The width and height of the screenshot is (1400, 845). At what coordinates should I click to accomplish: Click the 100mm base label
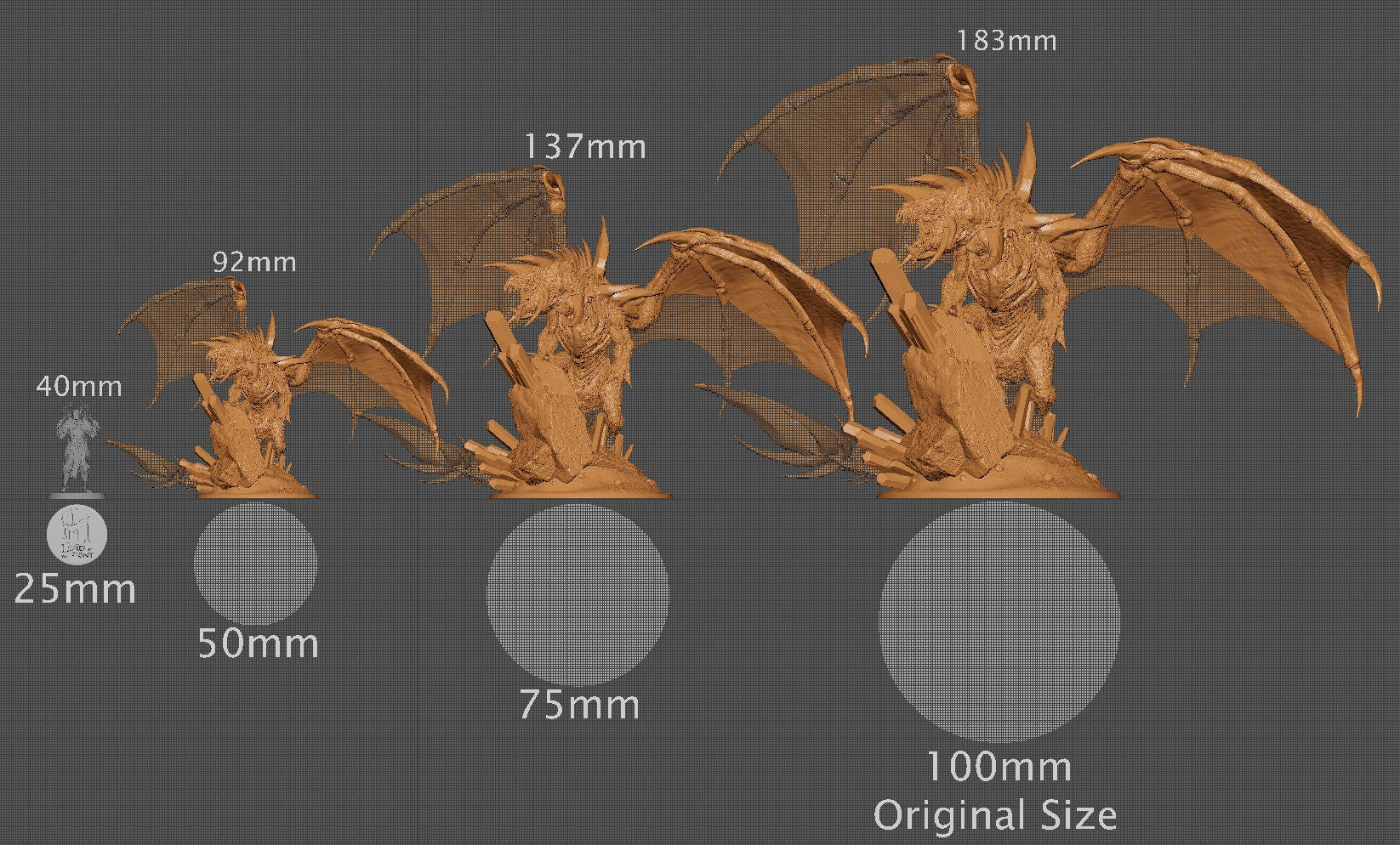(x=998, y=767)
